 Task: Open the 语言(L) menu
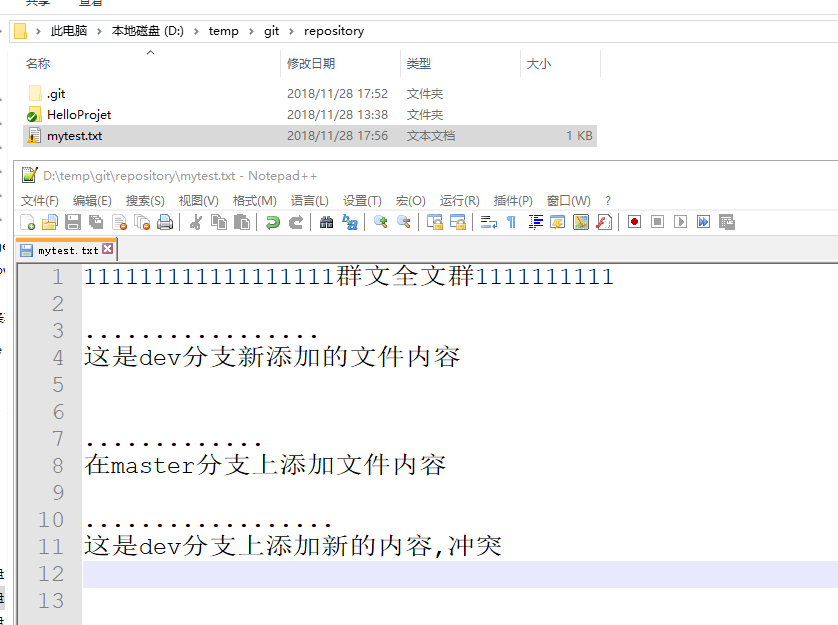[309, 201]
